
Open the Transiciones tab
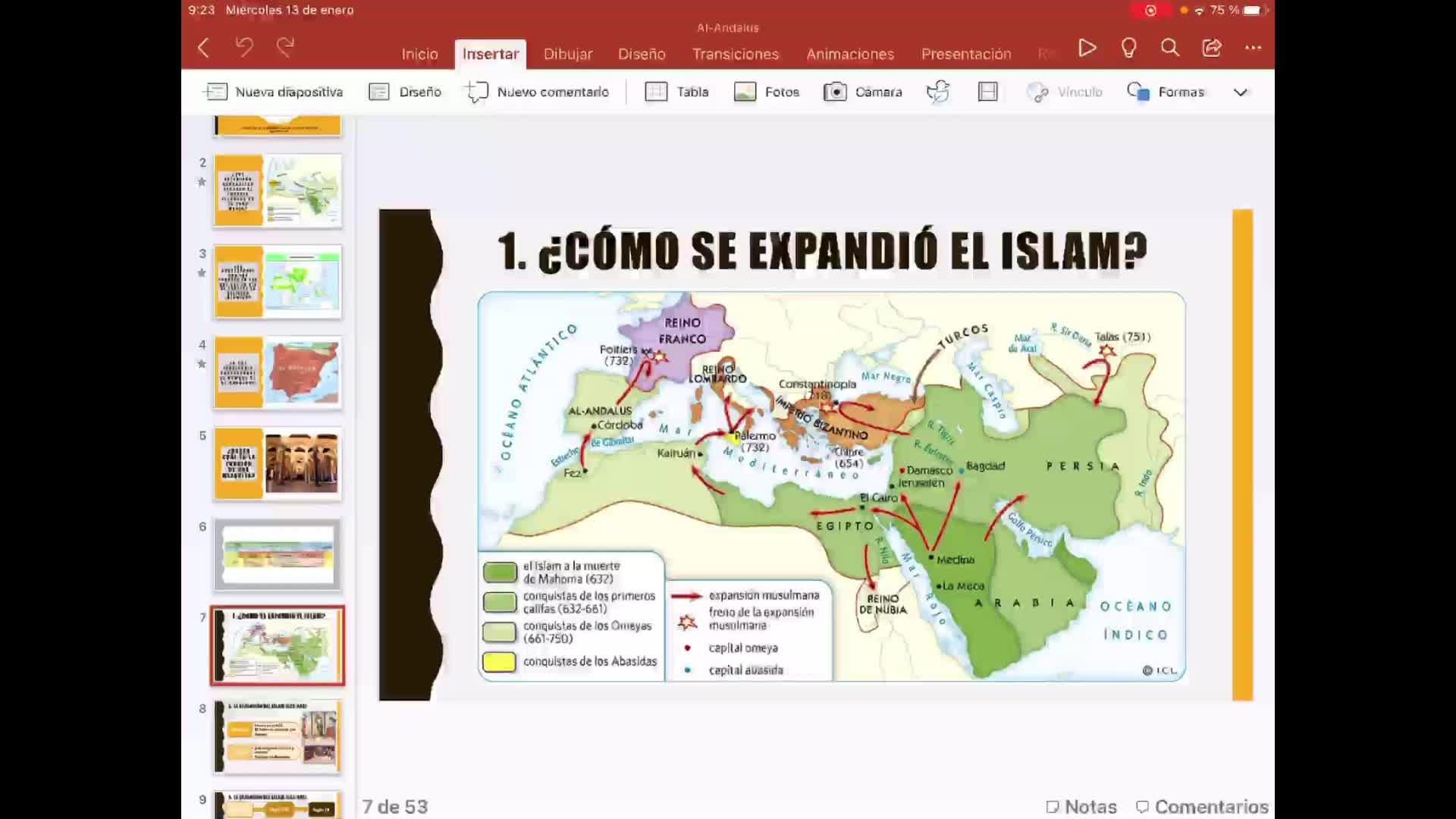click(735, 54)
